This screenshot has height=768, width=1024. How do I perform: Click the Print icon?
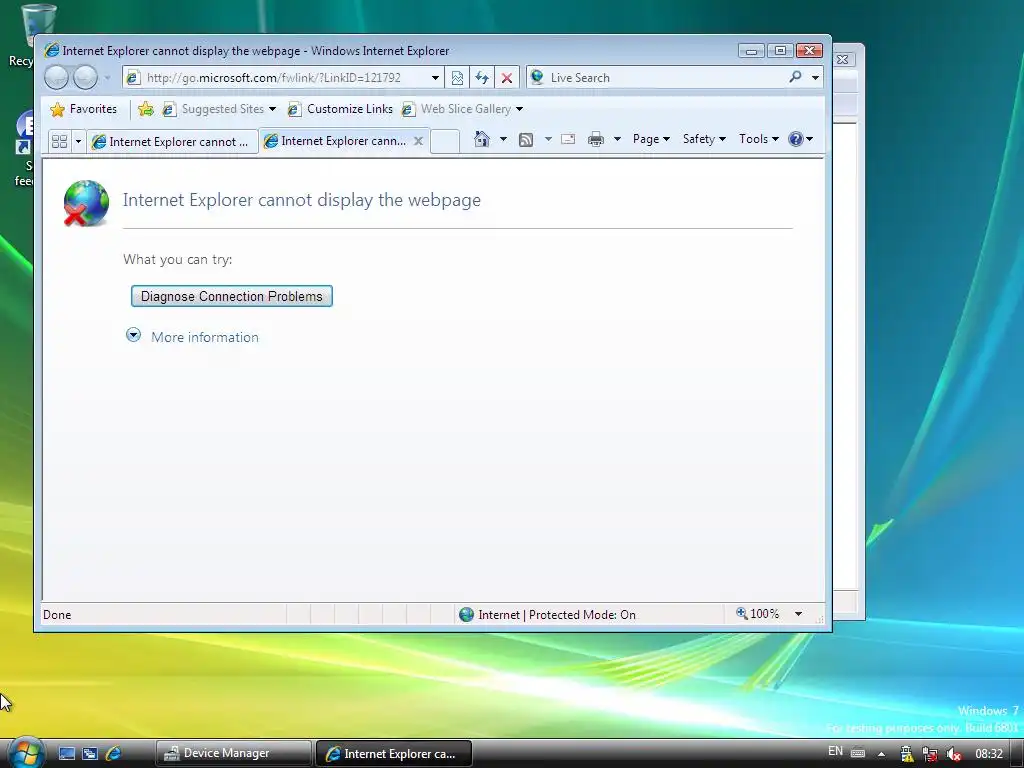click(596, 139)
